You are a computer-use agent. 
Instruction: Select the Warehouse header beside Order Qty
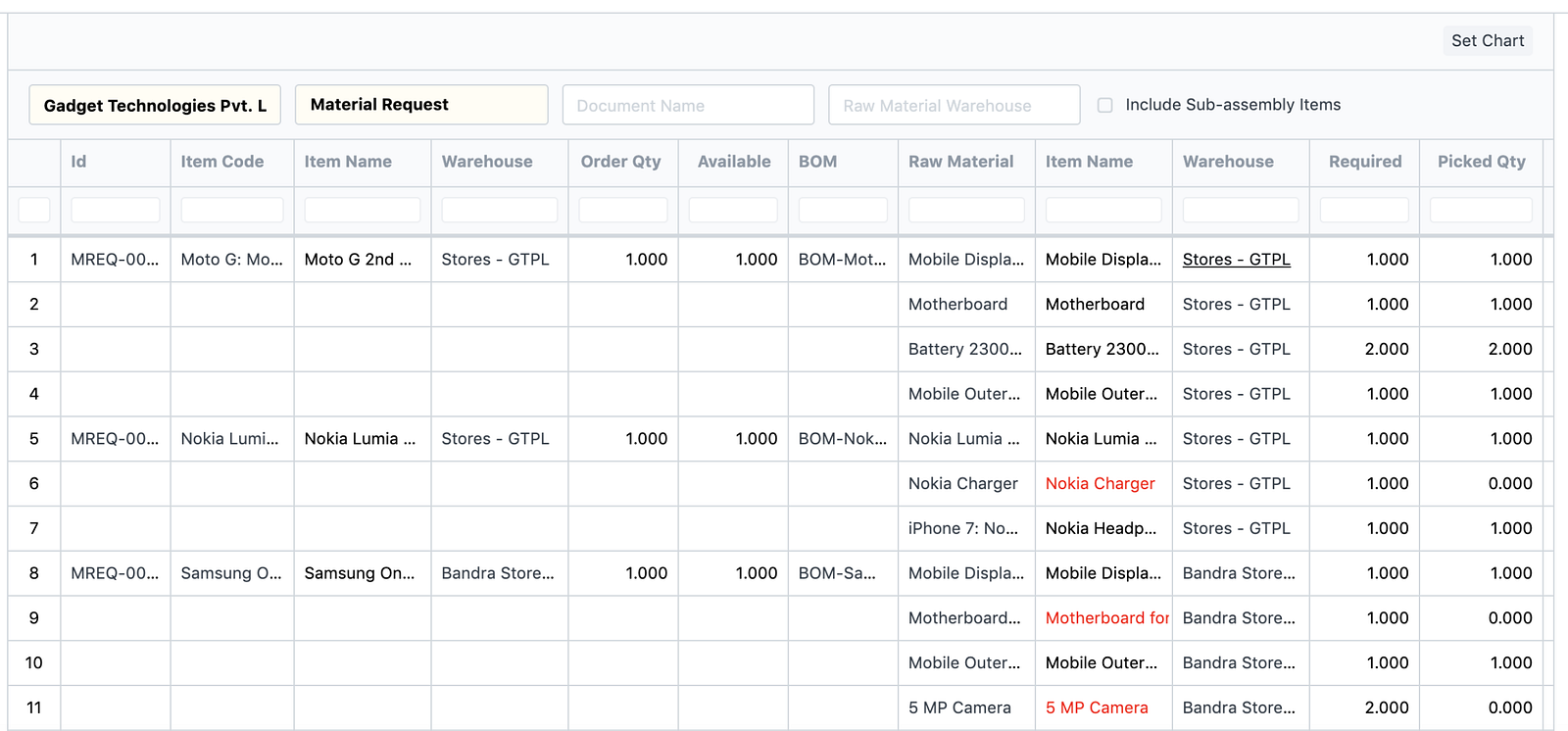coord(487,162)
